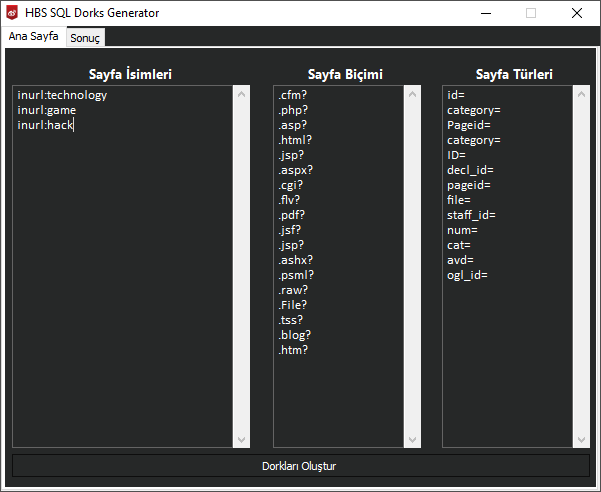Click the .pdf? entry
This screenshot has height=492, width=601.
291,215
